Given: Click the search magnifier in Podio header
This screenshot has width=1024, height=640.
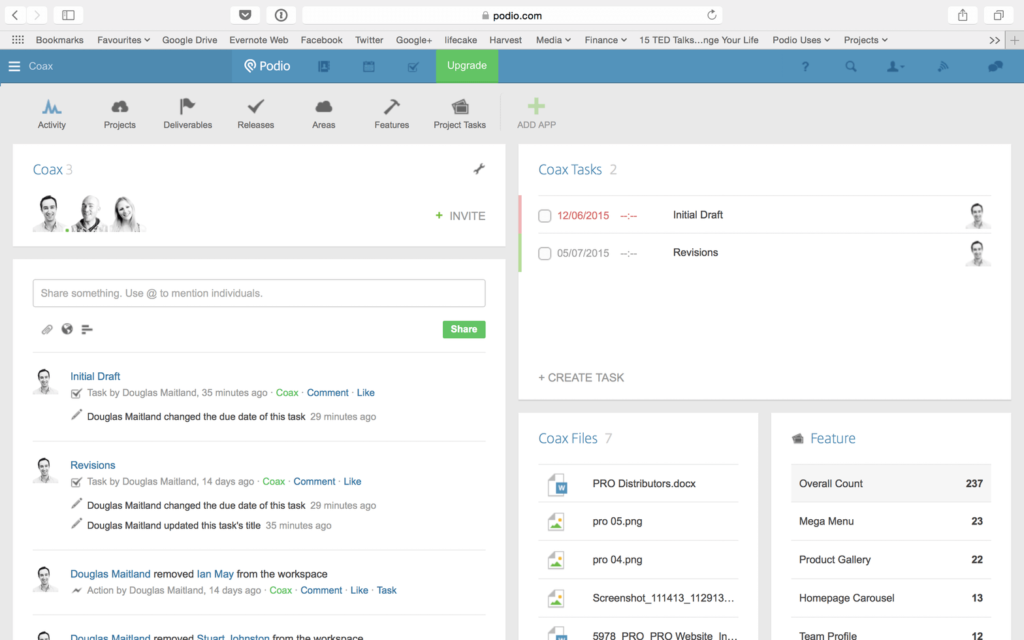Looking at the screenshot, I should point(851,67).
